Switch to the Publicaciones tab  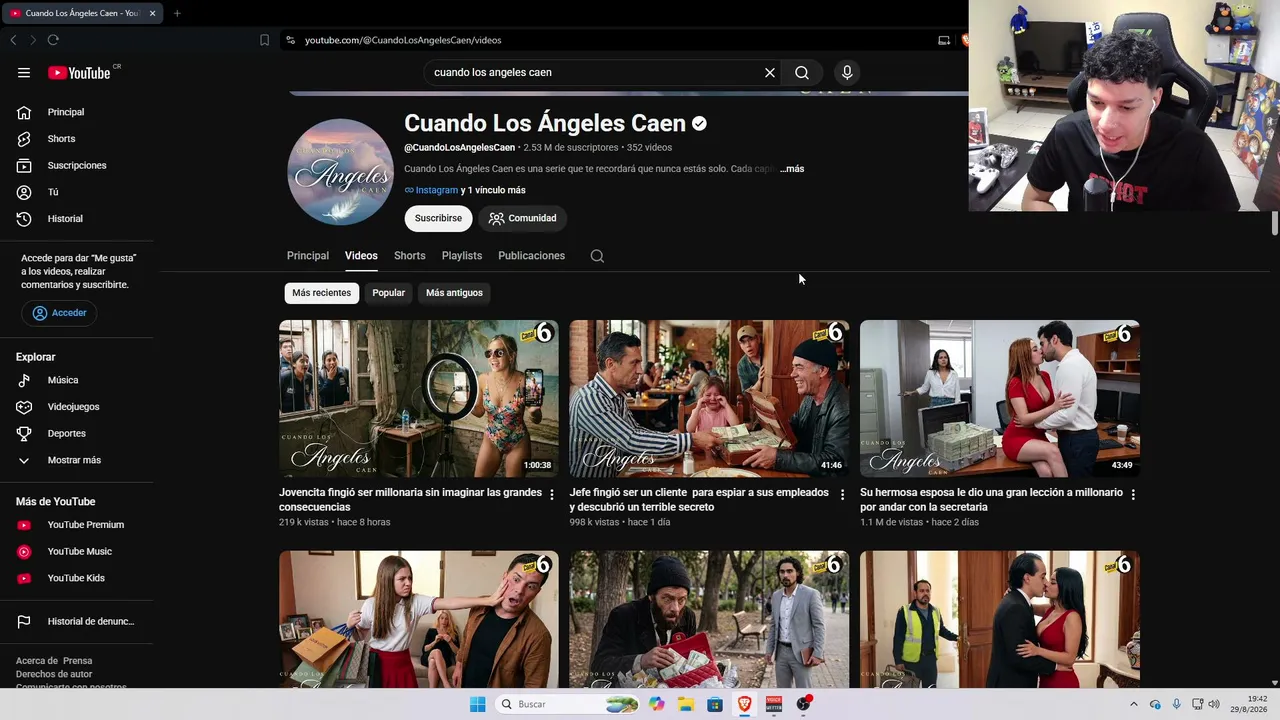coord(532,256)
